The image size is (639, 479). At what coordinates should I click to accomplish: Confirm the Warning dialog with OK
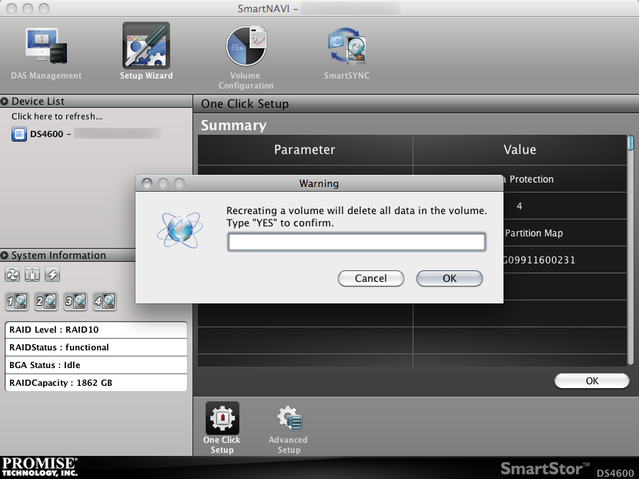click(449, 279)
